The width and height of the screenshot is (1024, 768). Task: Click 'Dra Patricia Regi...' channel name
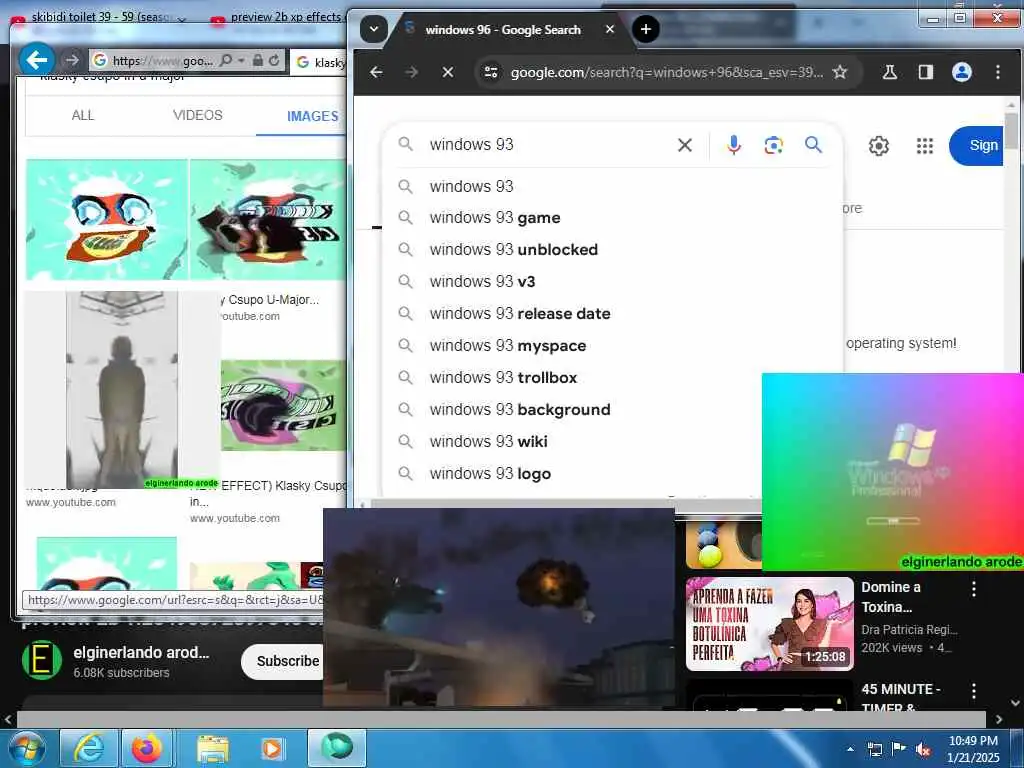(909, 630)
